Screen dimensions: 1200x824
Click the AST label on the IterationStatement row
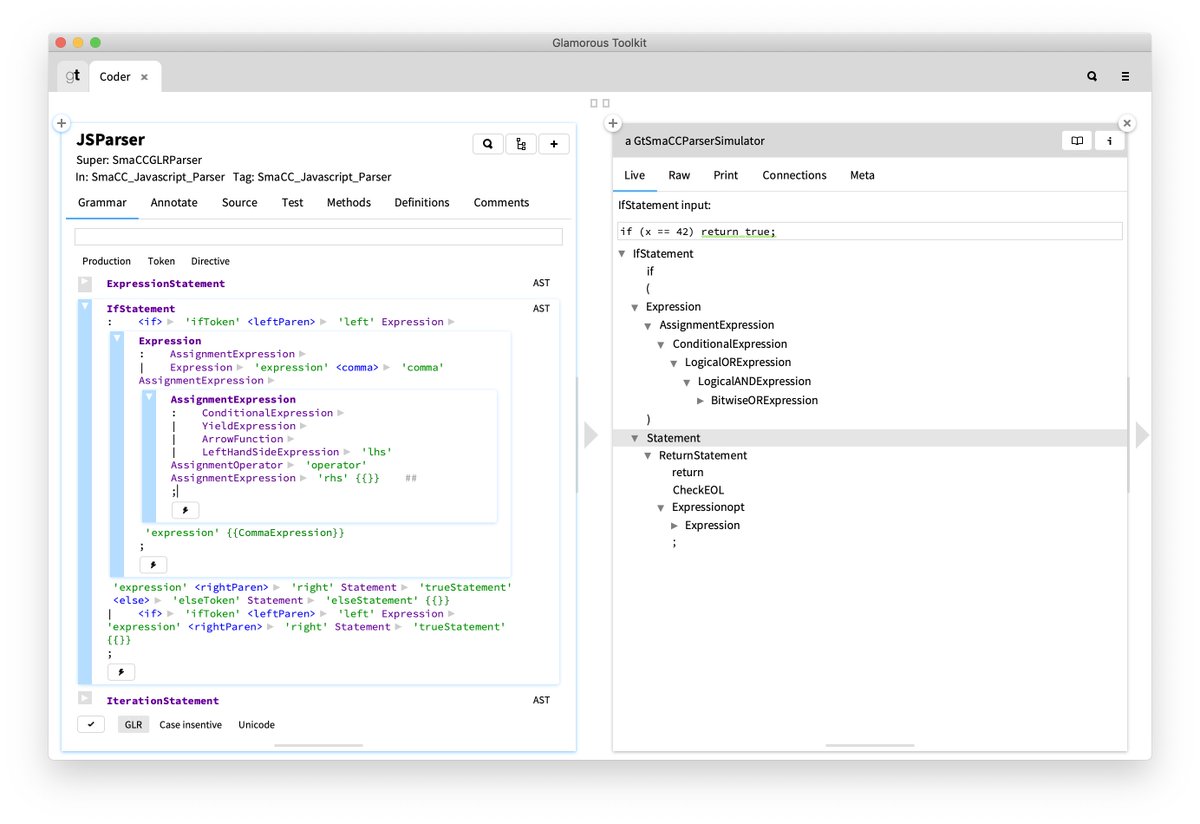tap(541, 700)
